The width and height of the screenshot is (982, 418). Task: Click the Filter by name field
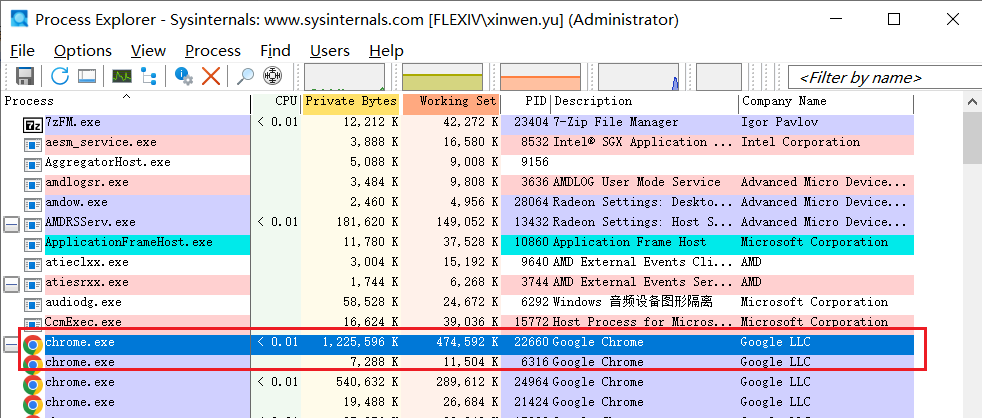coord(882,77)
